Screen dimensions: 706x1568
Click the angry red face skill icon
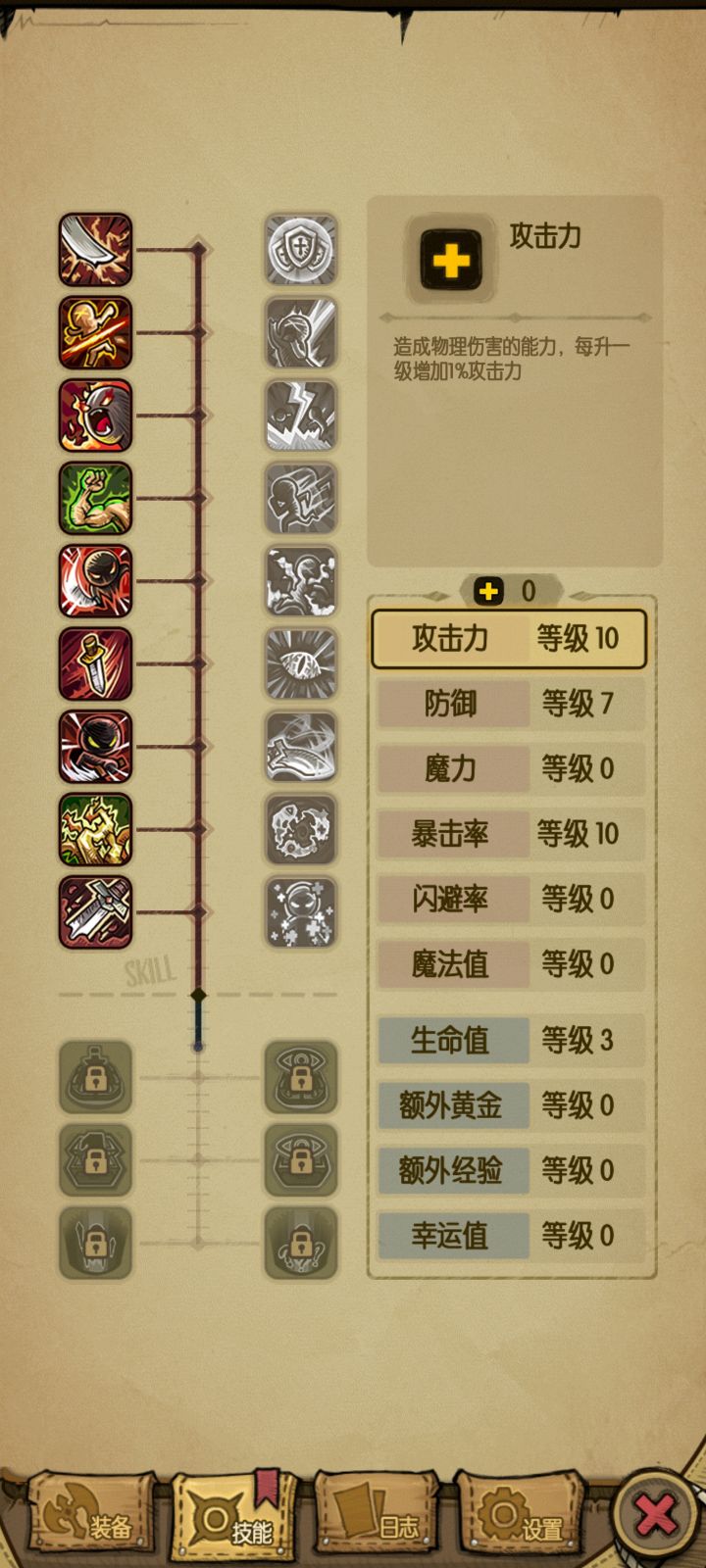click(x=95, y=416)
